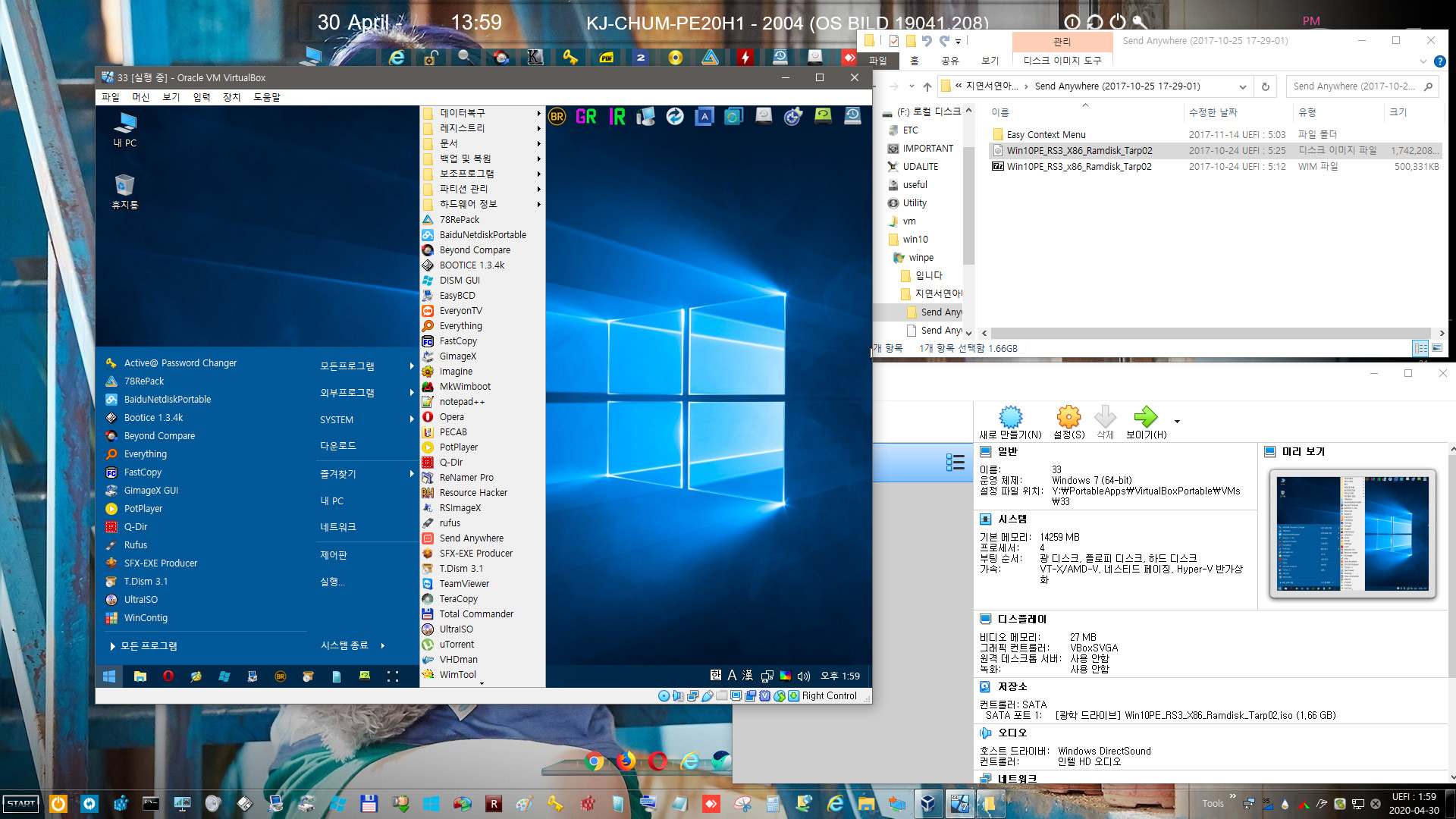Click the New (새로 만들기) VirtualBox icon

pos(1010,416)
